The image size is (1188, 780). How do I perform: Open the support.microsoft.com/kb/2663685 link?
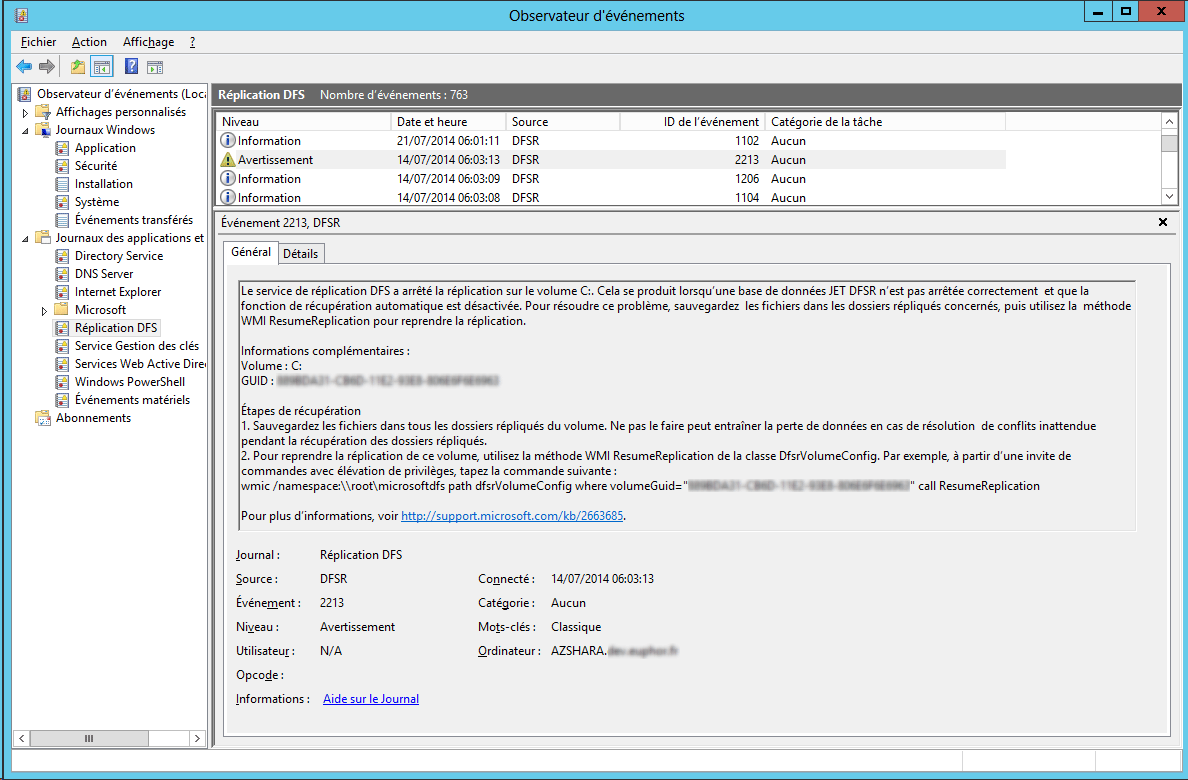pyautogui.click(x=512, y=516)
